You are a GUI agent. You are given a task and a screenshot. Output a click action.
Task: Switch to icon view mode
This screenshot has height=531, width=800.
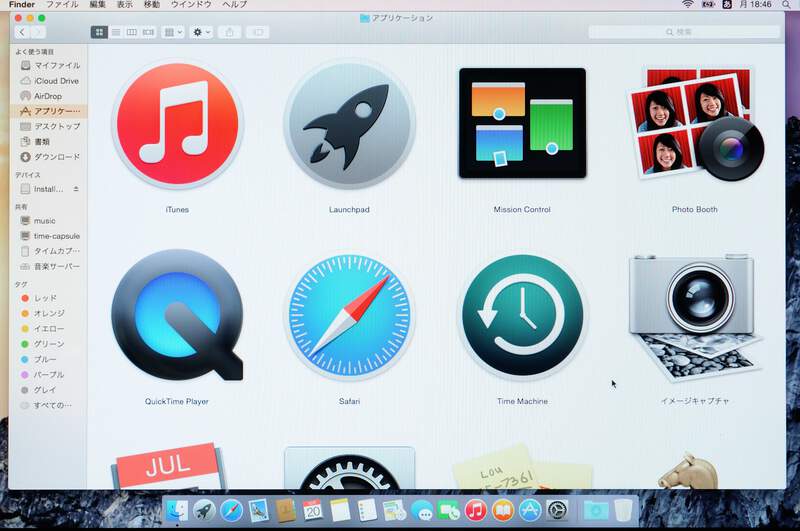click(99, 32)
